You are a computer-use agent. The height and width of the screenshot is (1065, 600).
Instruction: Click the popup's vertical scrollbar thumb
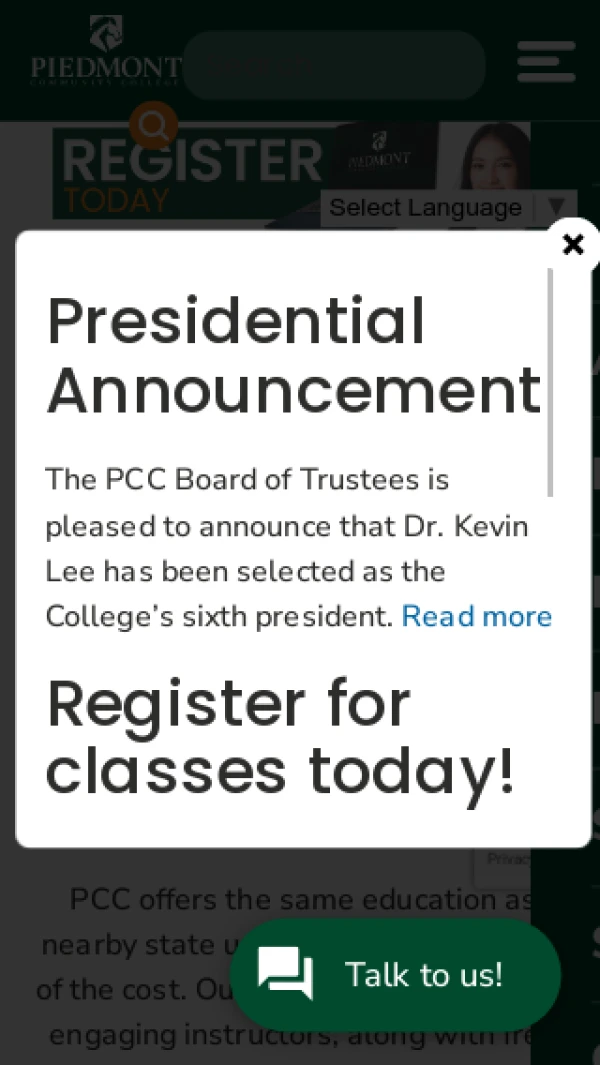click(x=550, y=382)
